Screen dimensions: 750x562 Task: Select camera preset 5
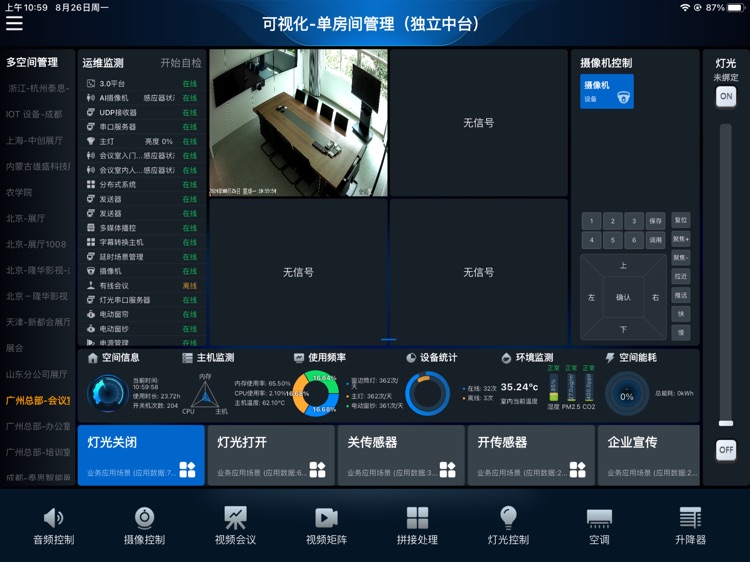coord(613,240)
